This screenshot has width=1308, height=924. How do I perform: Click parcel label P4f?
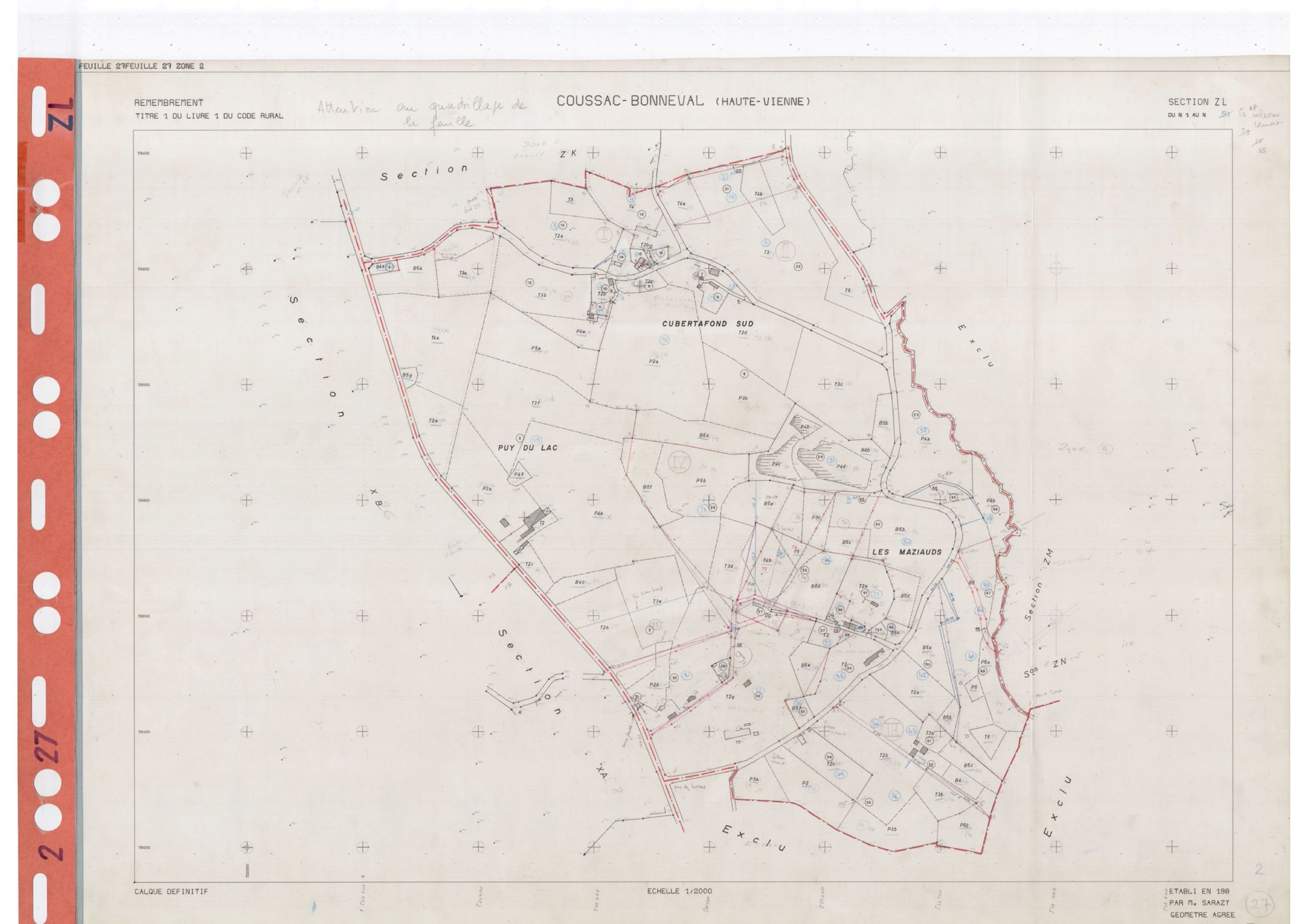click(x=518, y=474)
